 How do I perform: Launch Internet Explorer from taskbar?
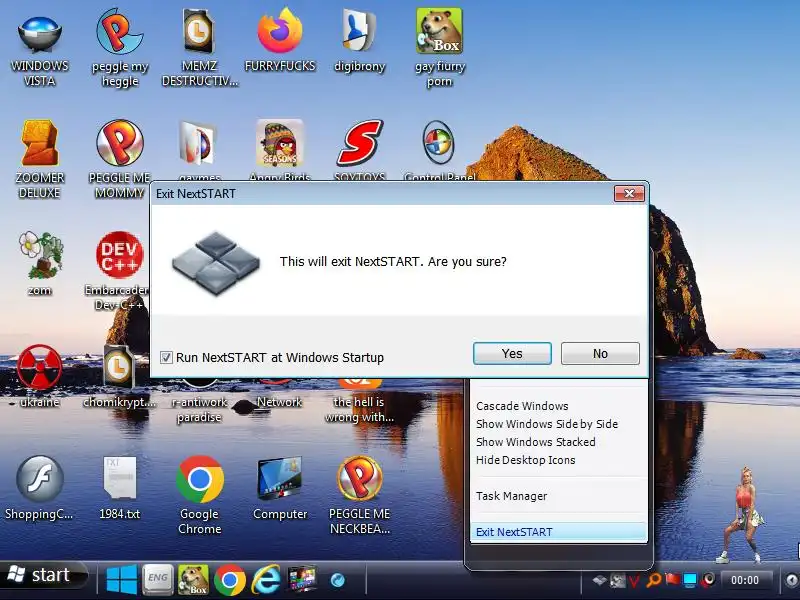point(265,580)
